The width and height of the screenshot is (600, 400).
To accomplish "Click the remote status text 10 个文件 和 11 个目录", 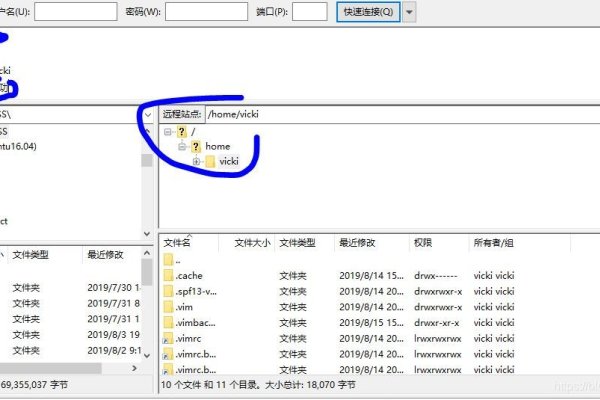I will (x=210, y=385).
